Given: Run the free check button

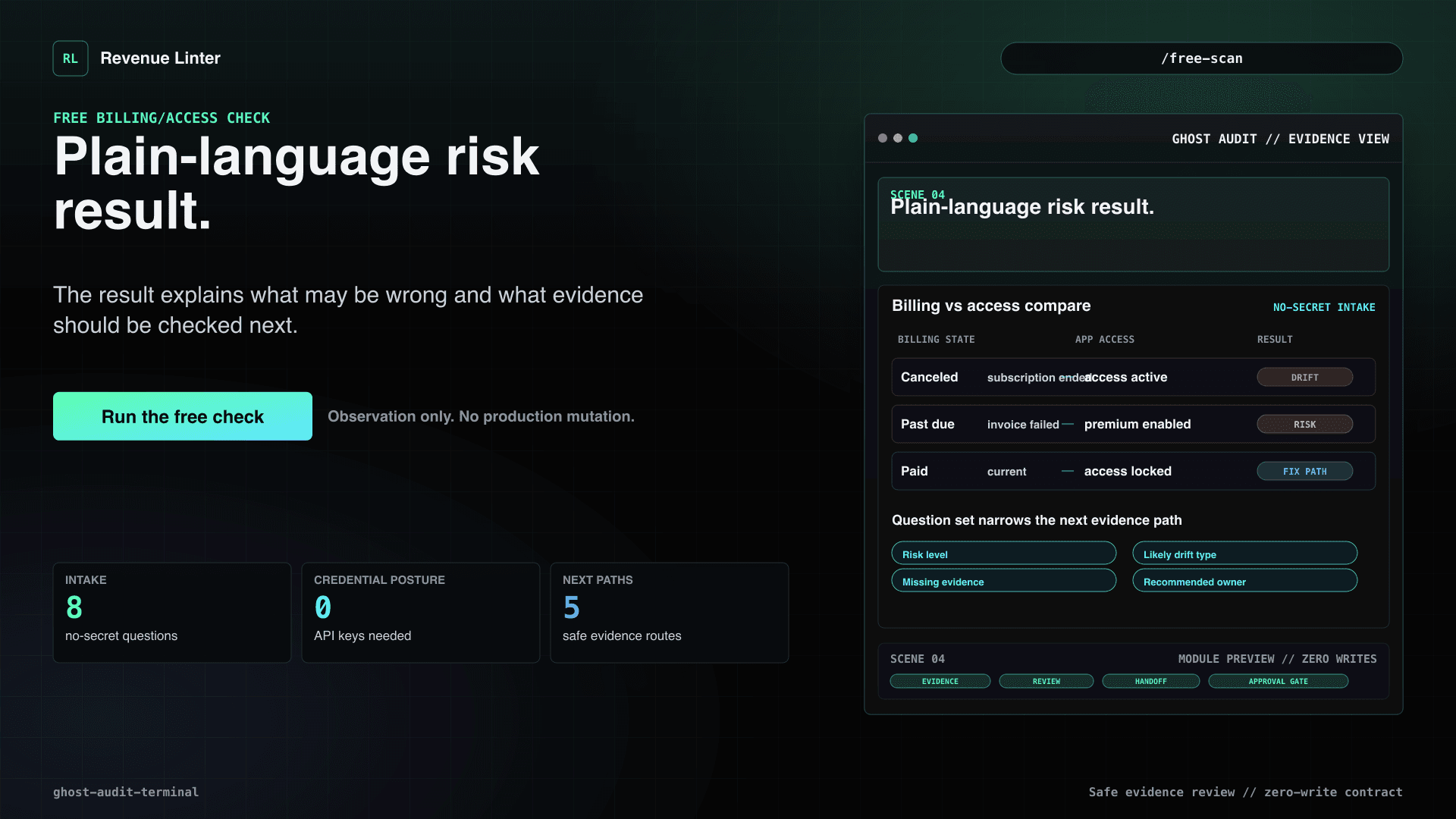Looking at the screenshot, I should [x=183, y=416].
